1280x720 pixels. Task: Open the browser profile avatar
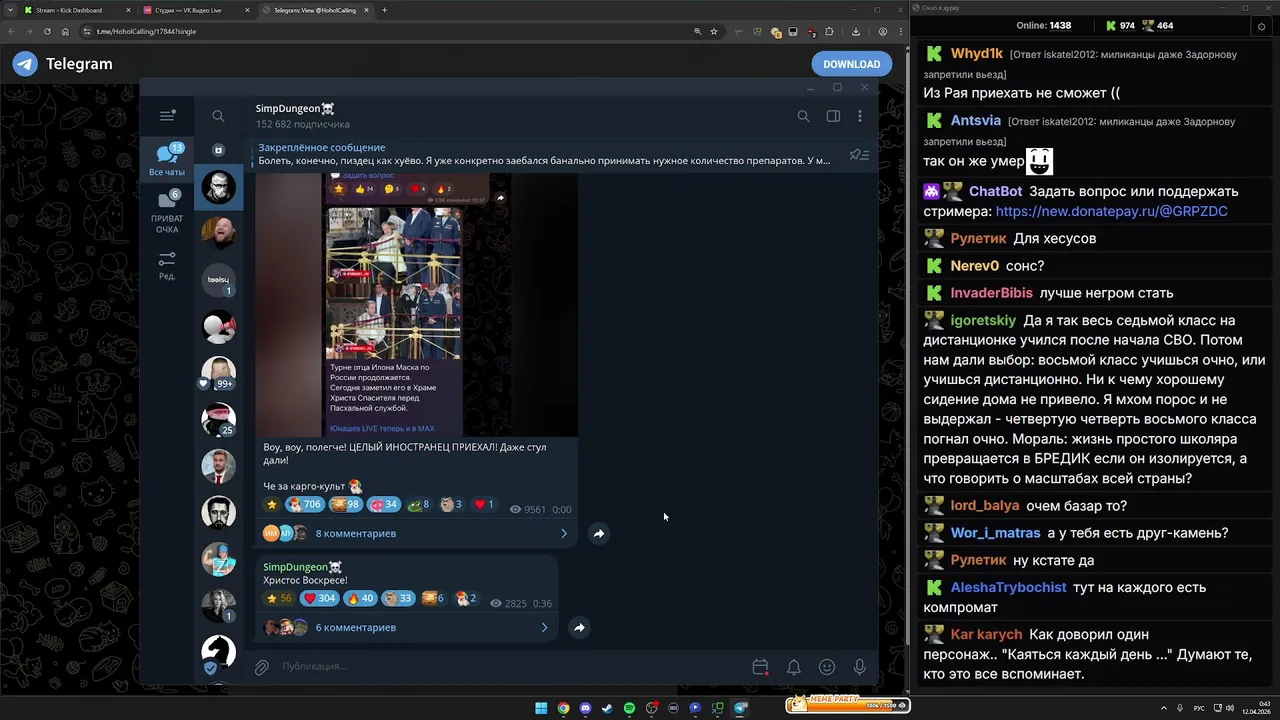pos(883,31)
